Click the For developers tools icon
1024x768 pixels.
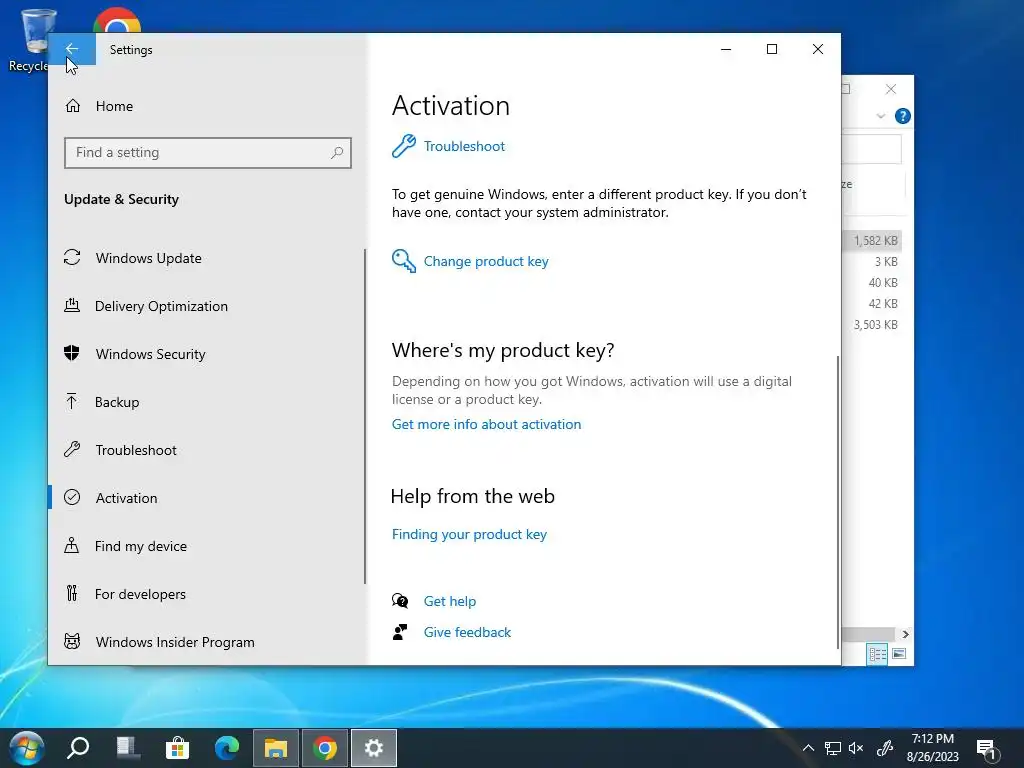[72, 593]
